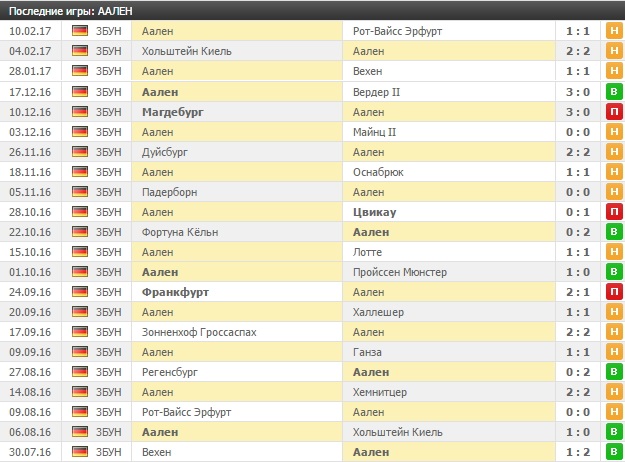Open Хольштейн Киель home team on 04.02.17

coord(187,51)
